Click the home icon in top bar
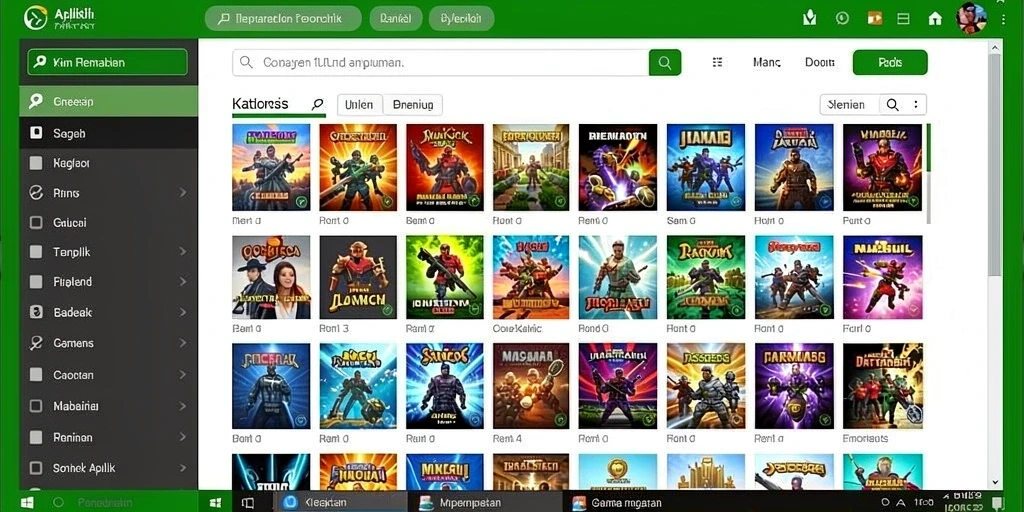This screenshot has width=1024, height=512. coord(935,18)
